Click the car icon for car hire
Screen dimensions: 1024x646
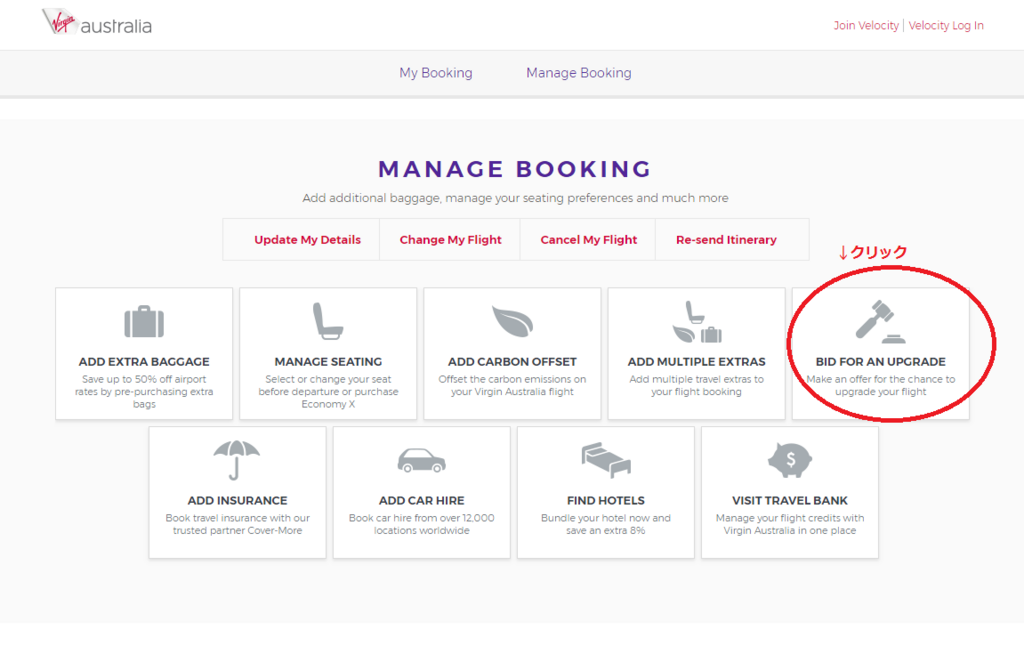[x=421, y=460]
